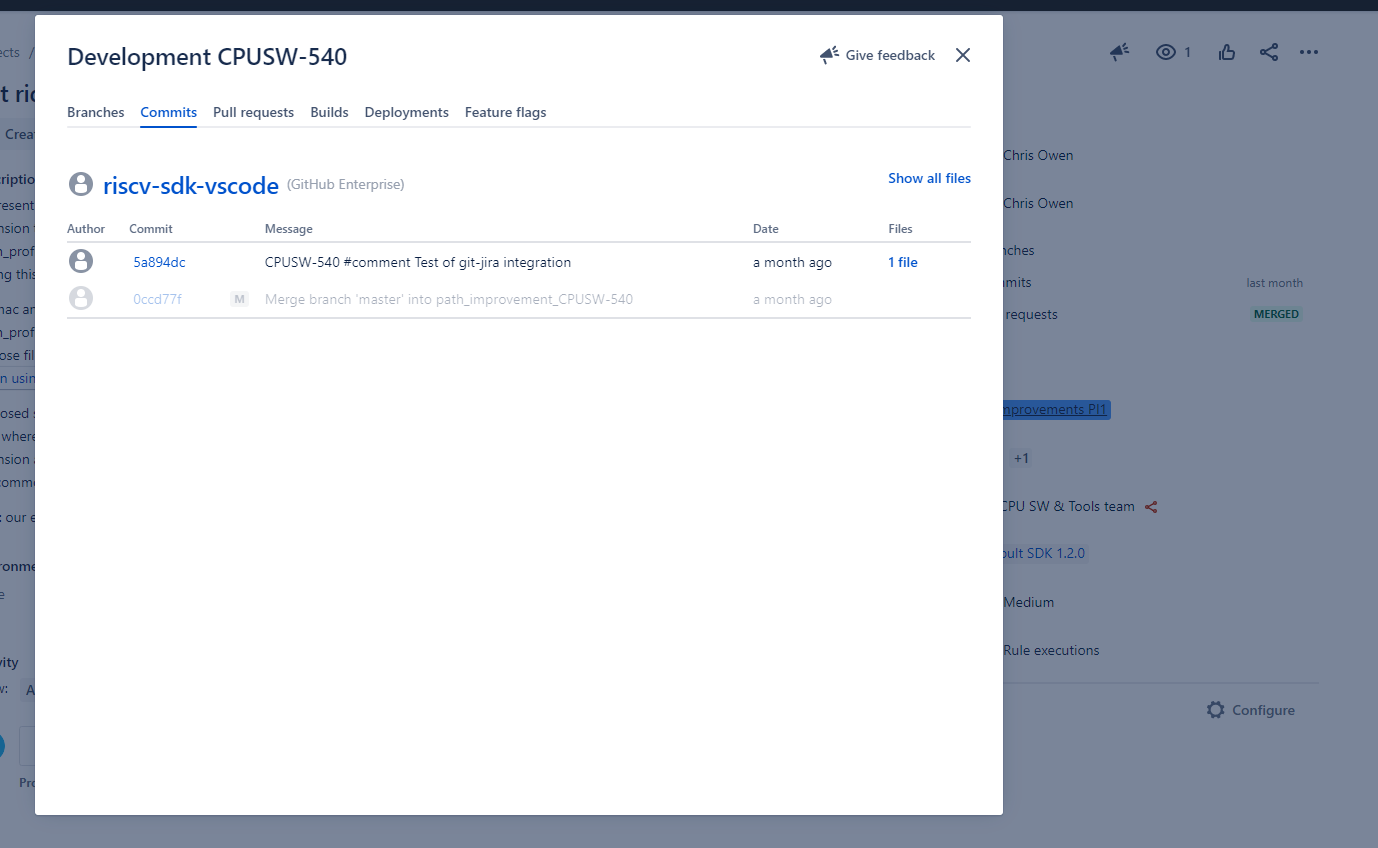Click the Merge branch 'master' message
Screen dimensions: 1378x848
[449, 299]
